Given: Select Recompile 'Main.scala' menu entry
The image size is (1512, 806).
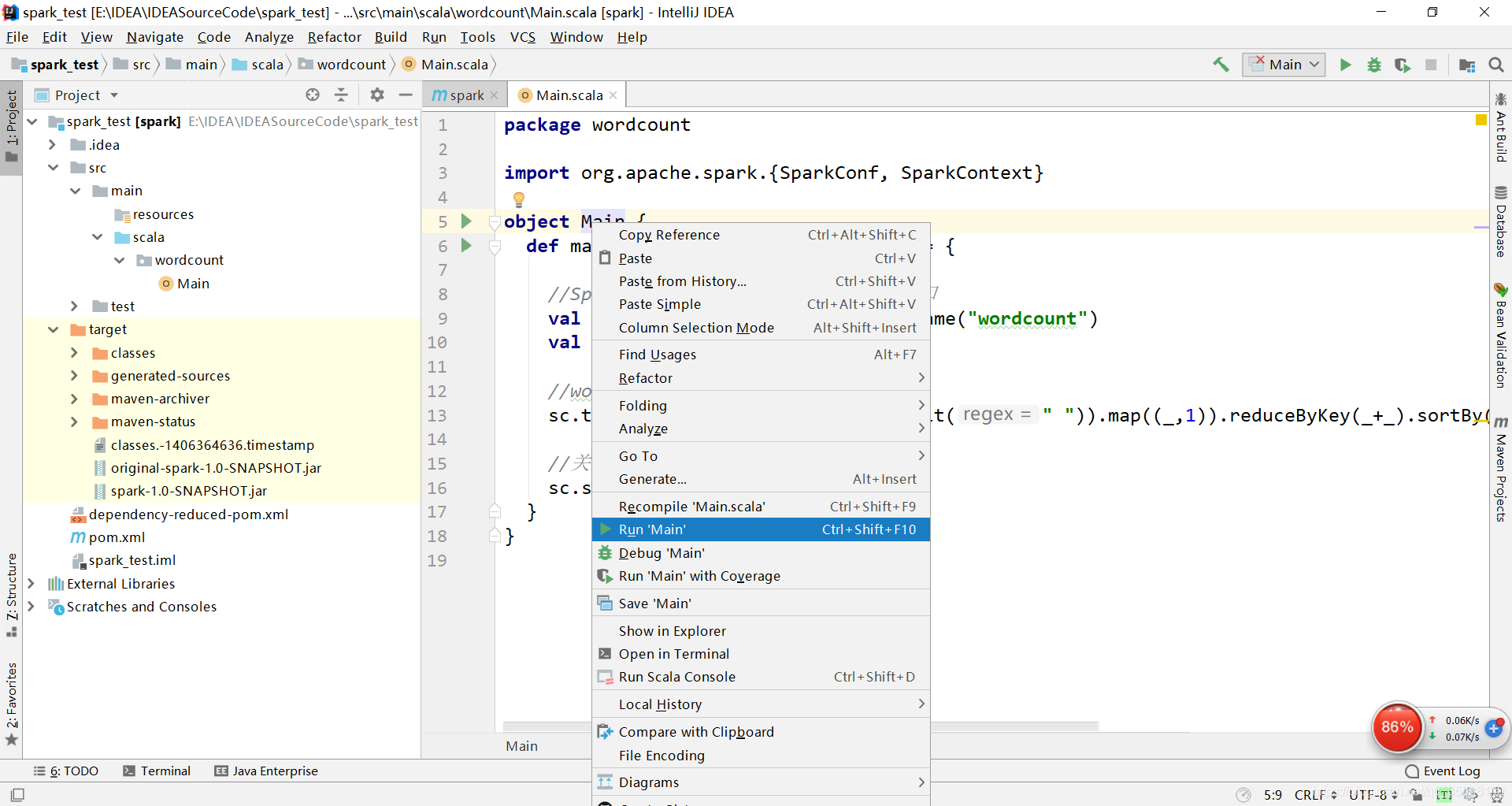Looking at the screenshot, I should 761,507.
